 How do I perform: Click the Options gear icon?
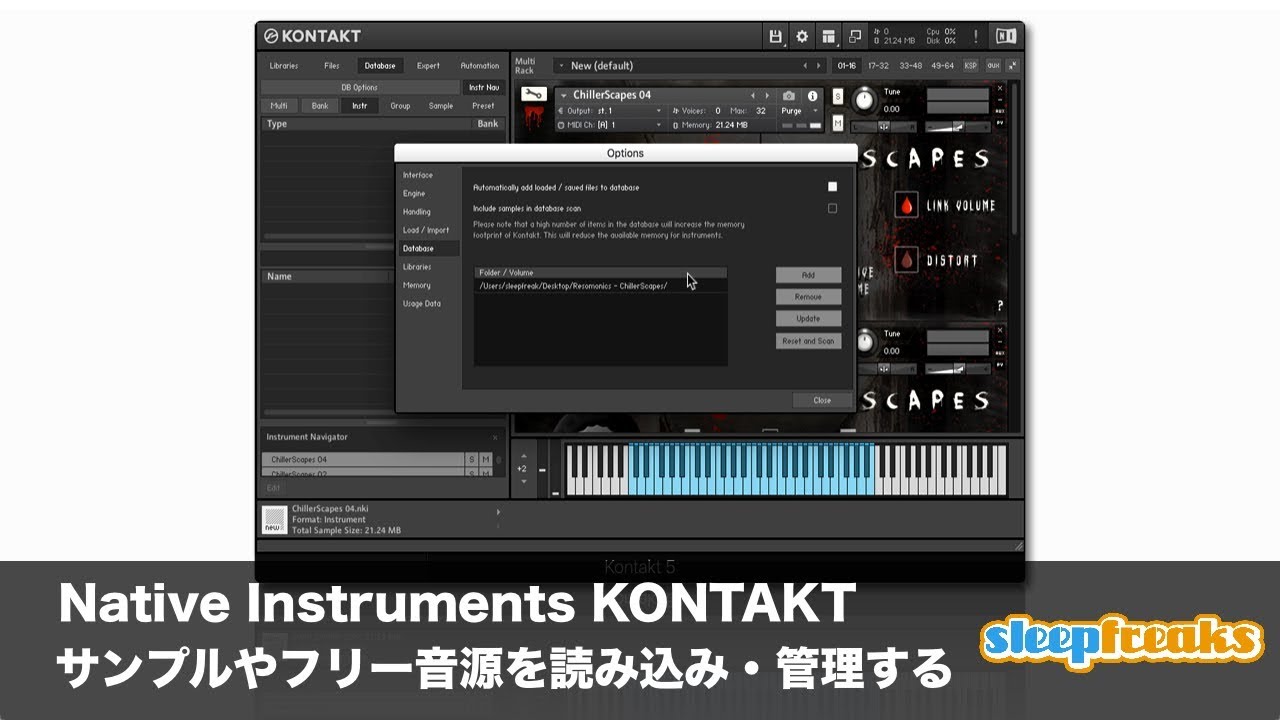pyautogui.click(x=801, y=35)
